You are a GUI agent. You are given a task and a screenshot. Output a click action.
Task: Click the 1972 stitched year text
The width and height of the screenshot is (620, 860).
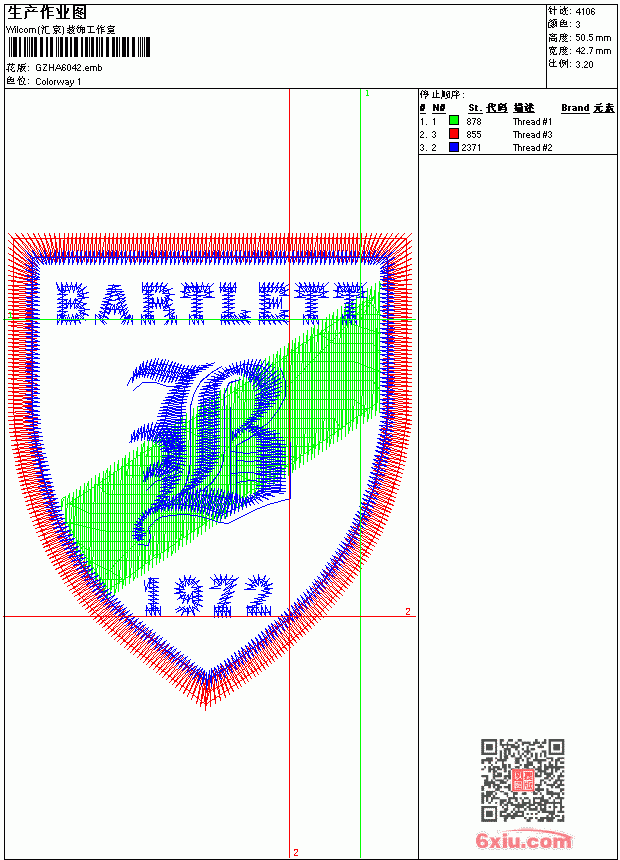point(208,596)
